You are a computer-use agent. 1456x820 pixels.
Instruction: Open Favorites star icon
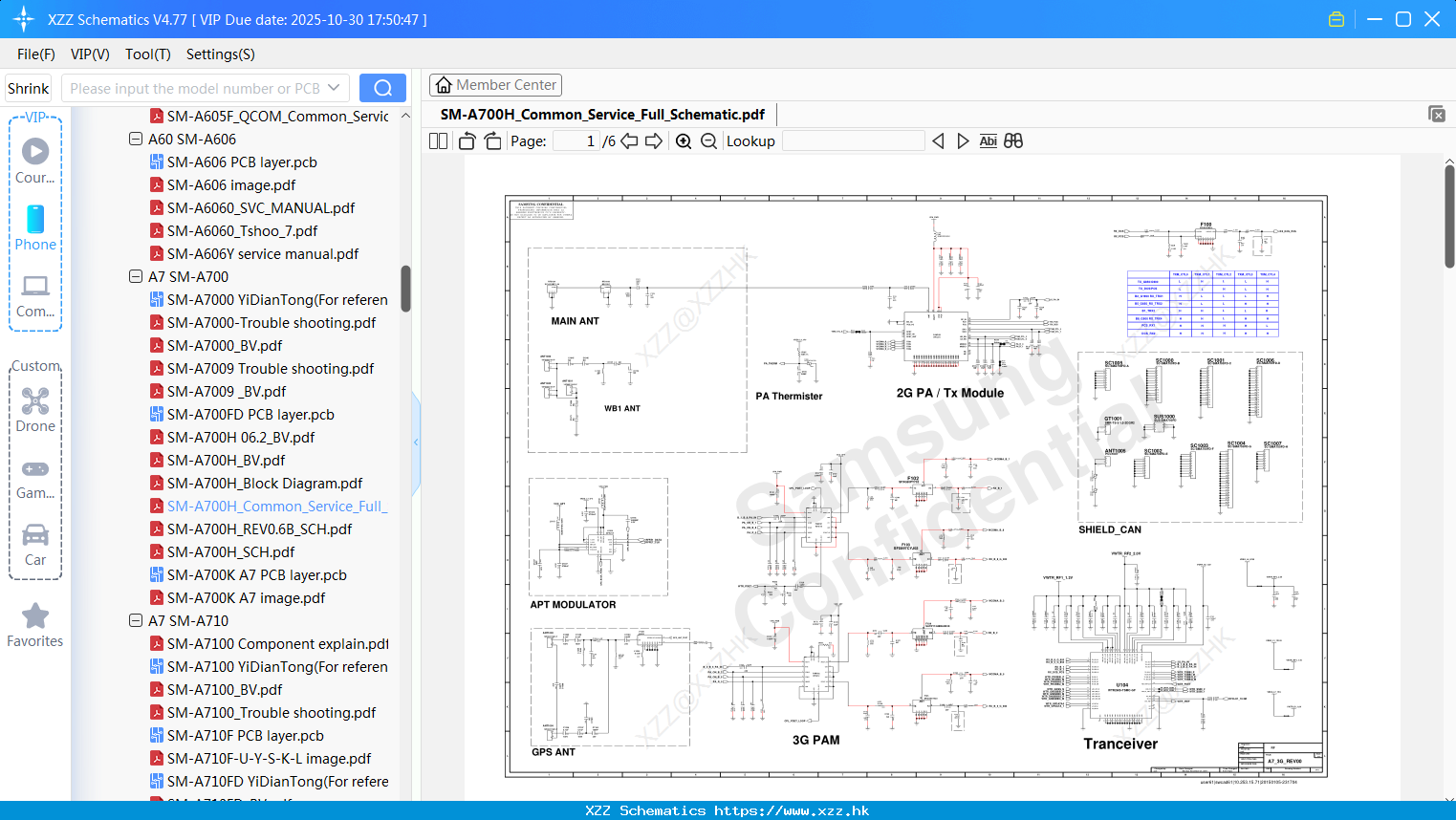(x=35, y=625)
